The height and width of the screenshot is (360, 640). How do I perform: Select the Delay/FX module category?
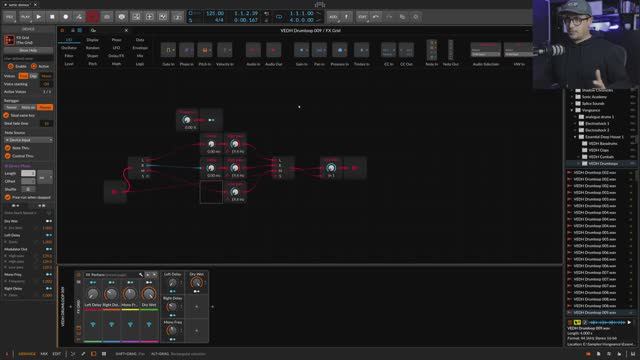click(x=116, y=56)
